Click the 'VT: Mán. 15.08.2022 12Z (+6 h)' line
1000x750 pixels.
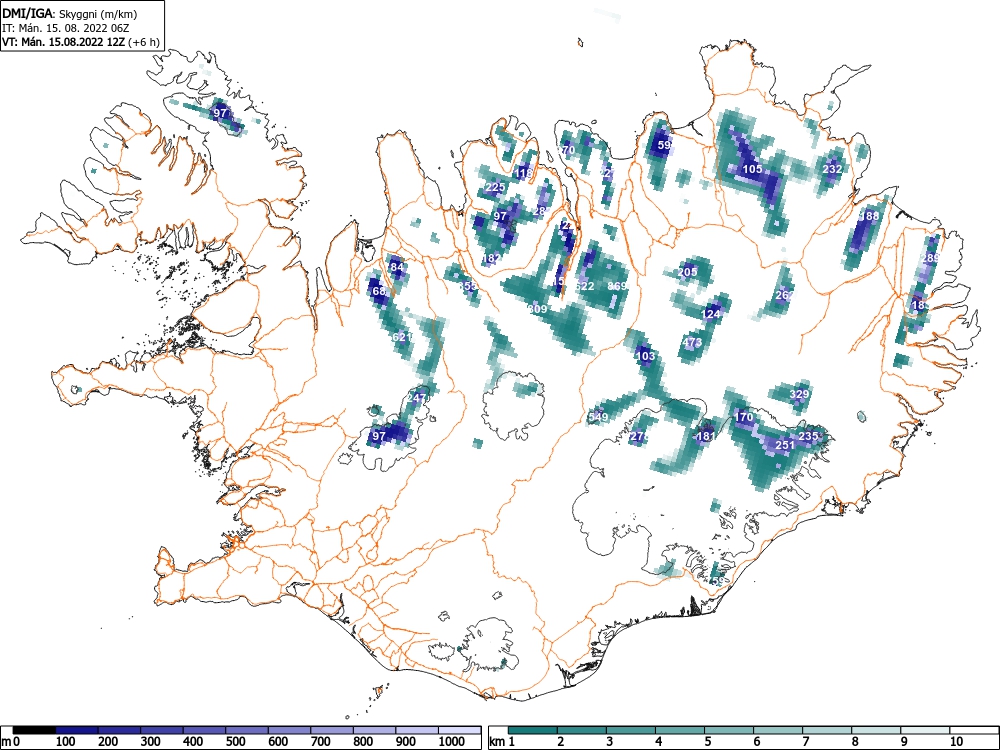tap(80, 42)
